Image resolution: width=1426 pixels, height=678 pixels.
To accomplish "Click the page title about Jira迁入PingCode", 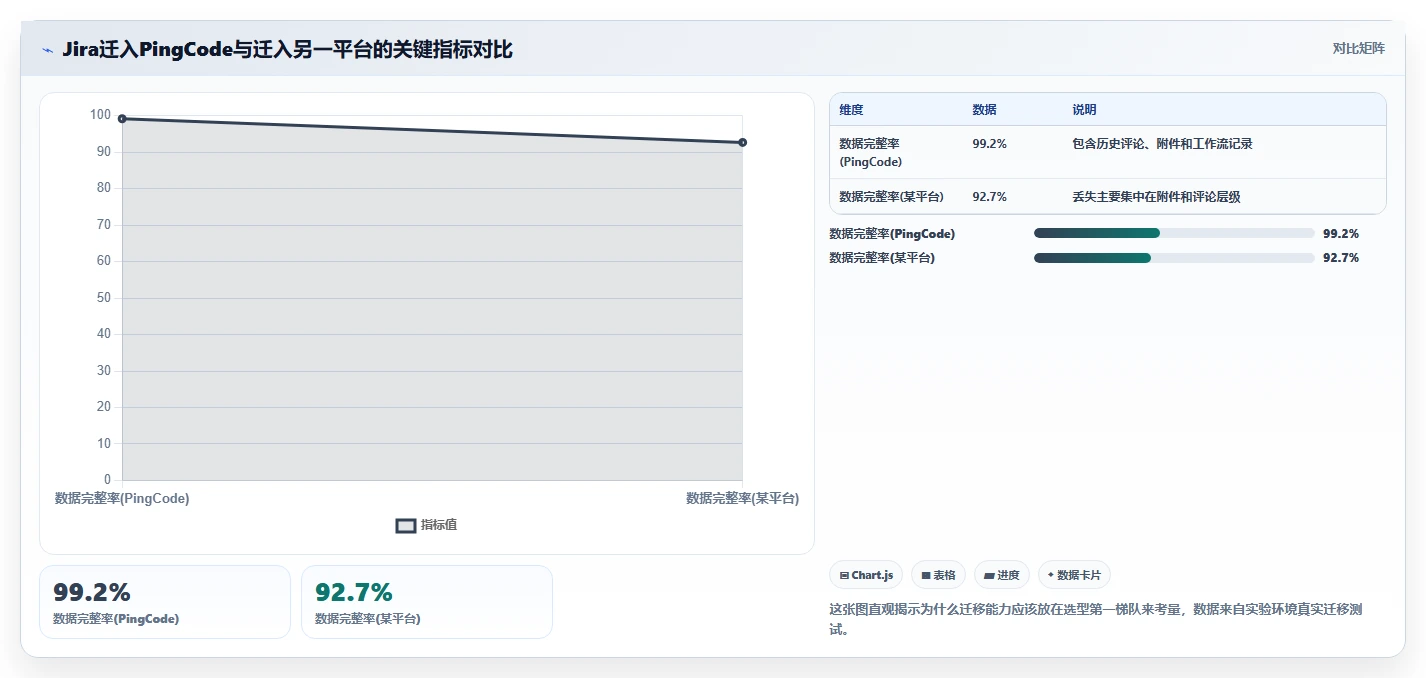I will coord(287,49).
